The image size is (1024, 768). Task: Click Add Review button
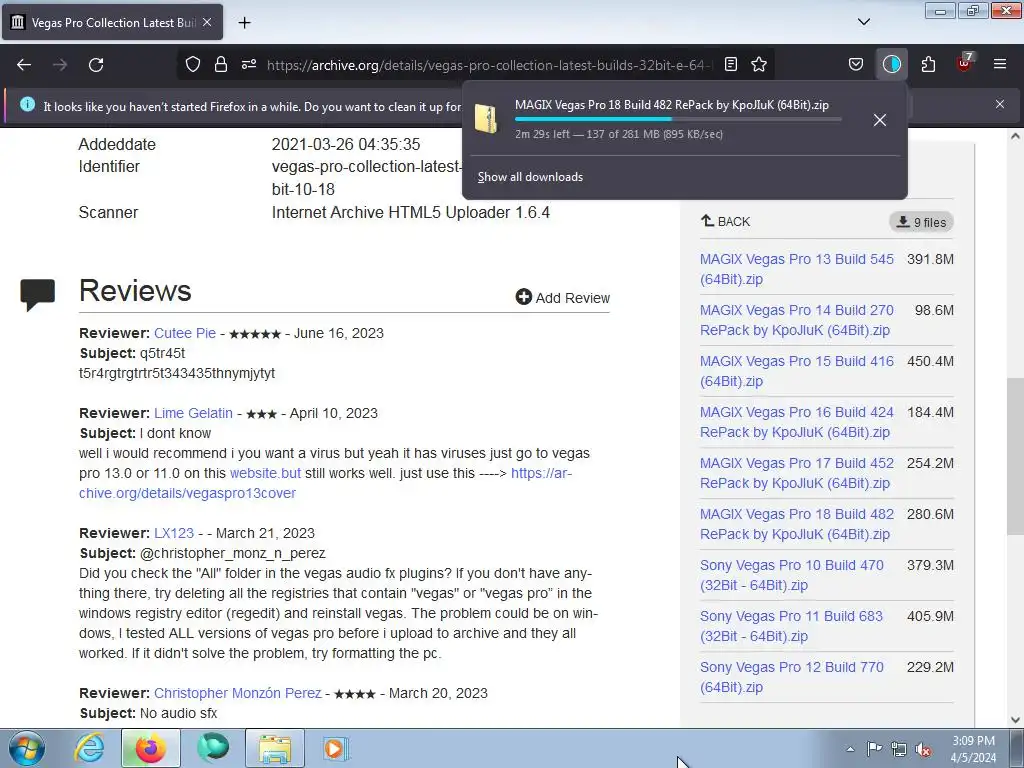pyautogui.click(x=562, y=298)
